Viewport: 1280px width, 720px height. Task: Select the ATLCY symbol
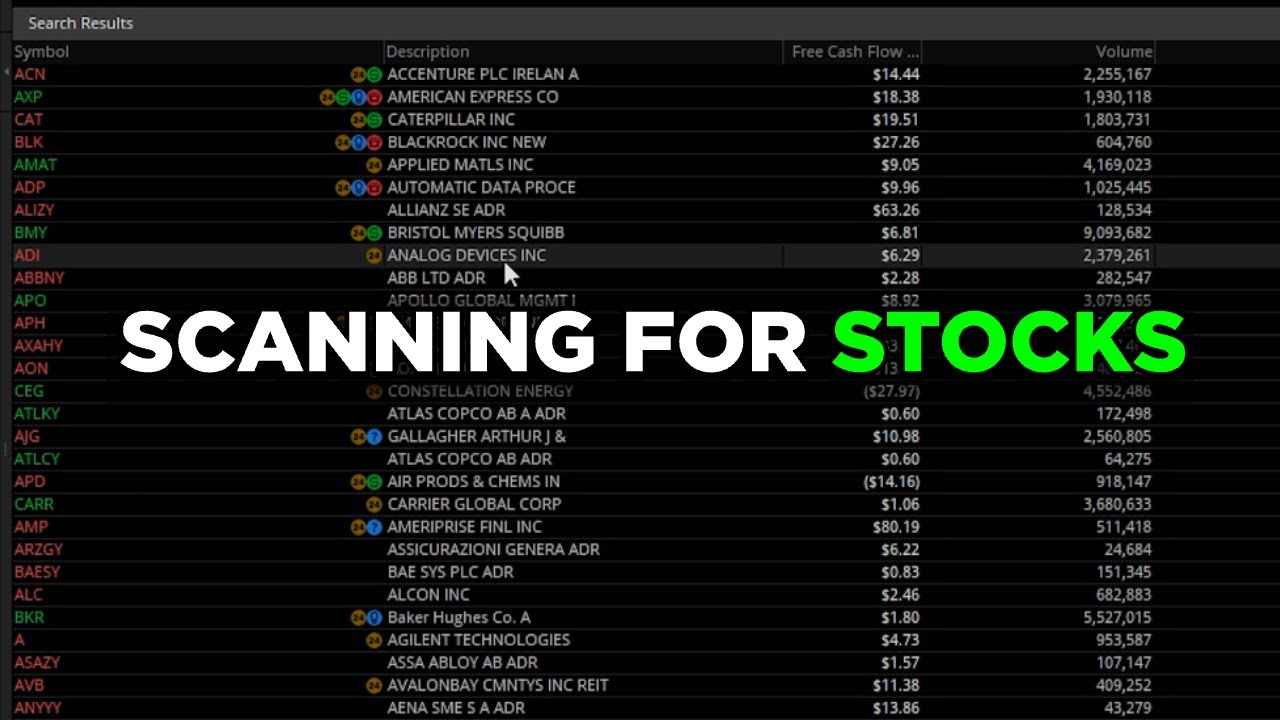pos(37,459)
